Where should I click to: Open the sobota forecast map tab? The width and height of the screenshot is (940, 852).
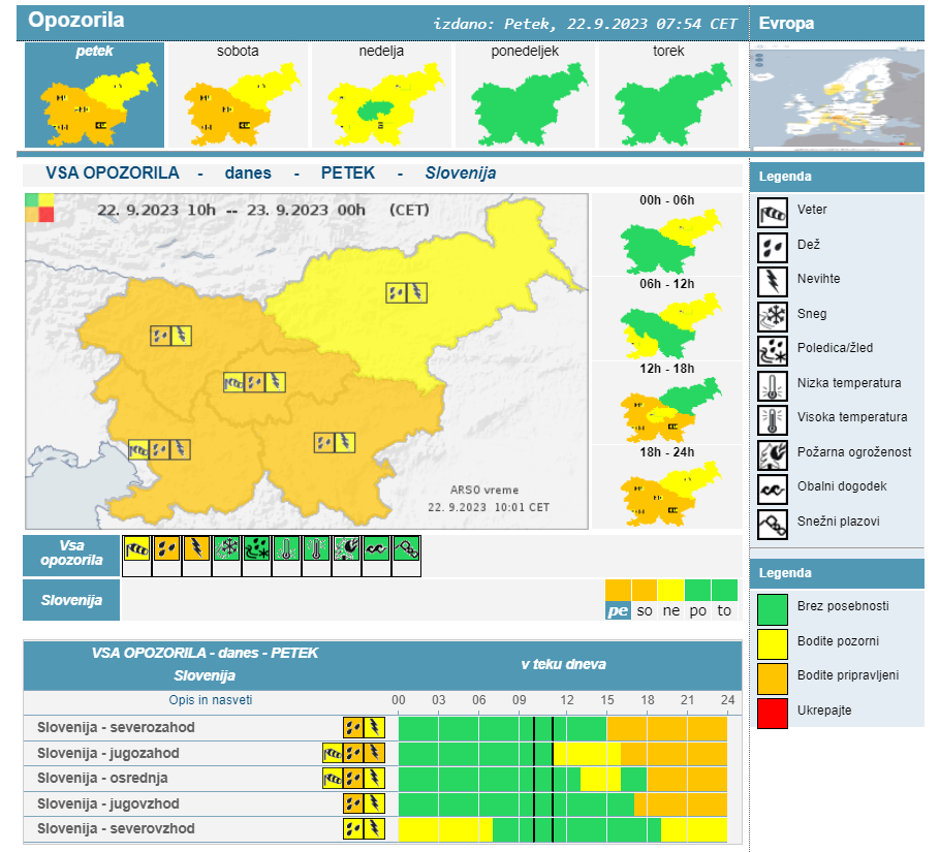pos(238,97)
